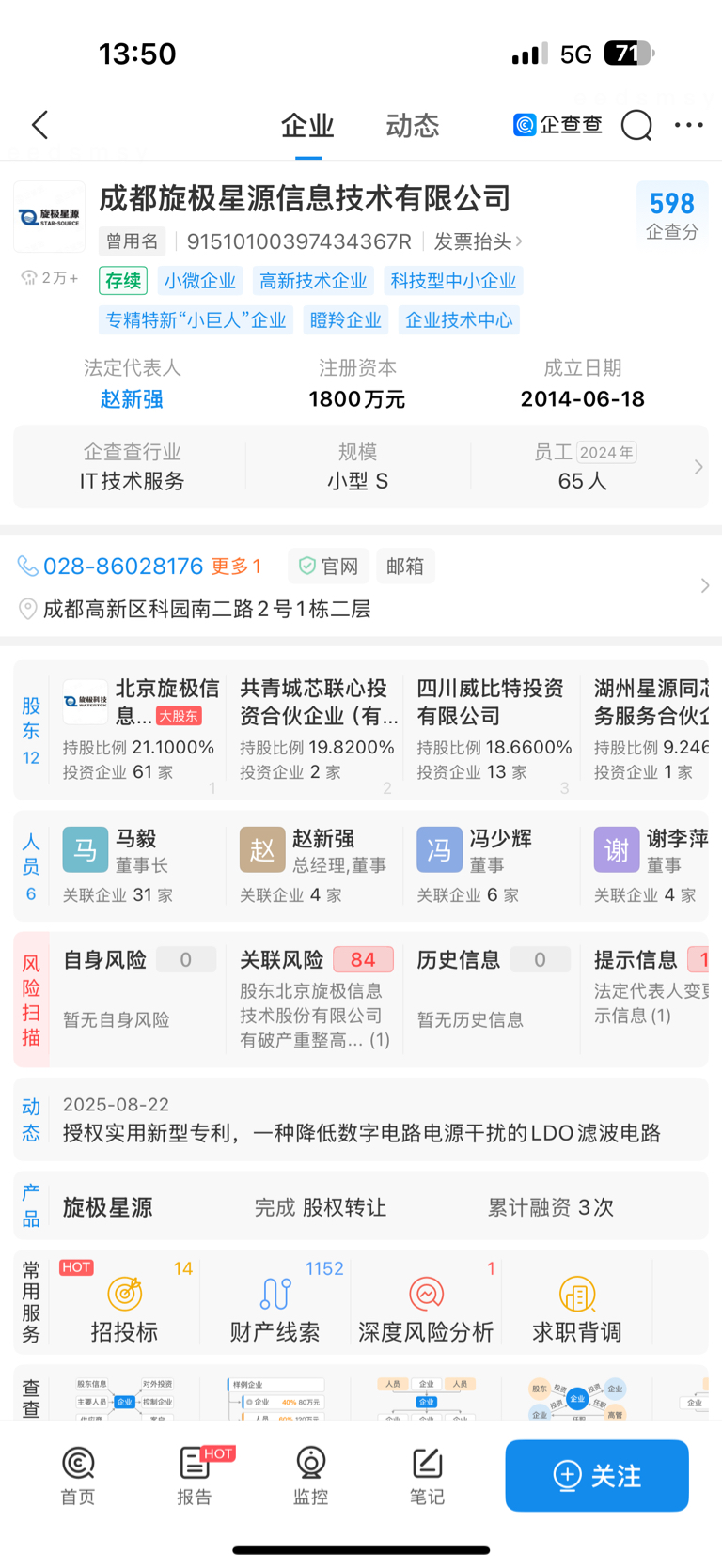This screenshot has width=722, height=1568.
Task: Open 赵新强 总经理 avatar
Action: [262, 850]
